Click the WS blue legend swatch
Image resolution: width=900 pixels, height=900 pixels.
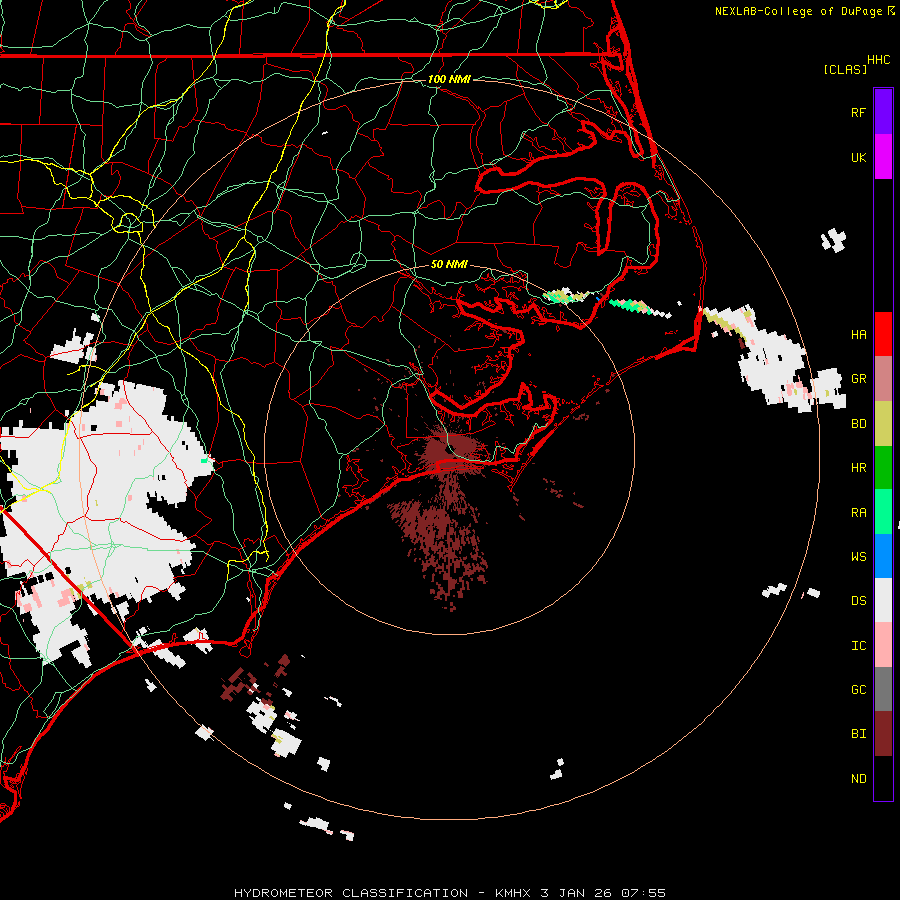[x=883, y=556]
